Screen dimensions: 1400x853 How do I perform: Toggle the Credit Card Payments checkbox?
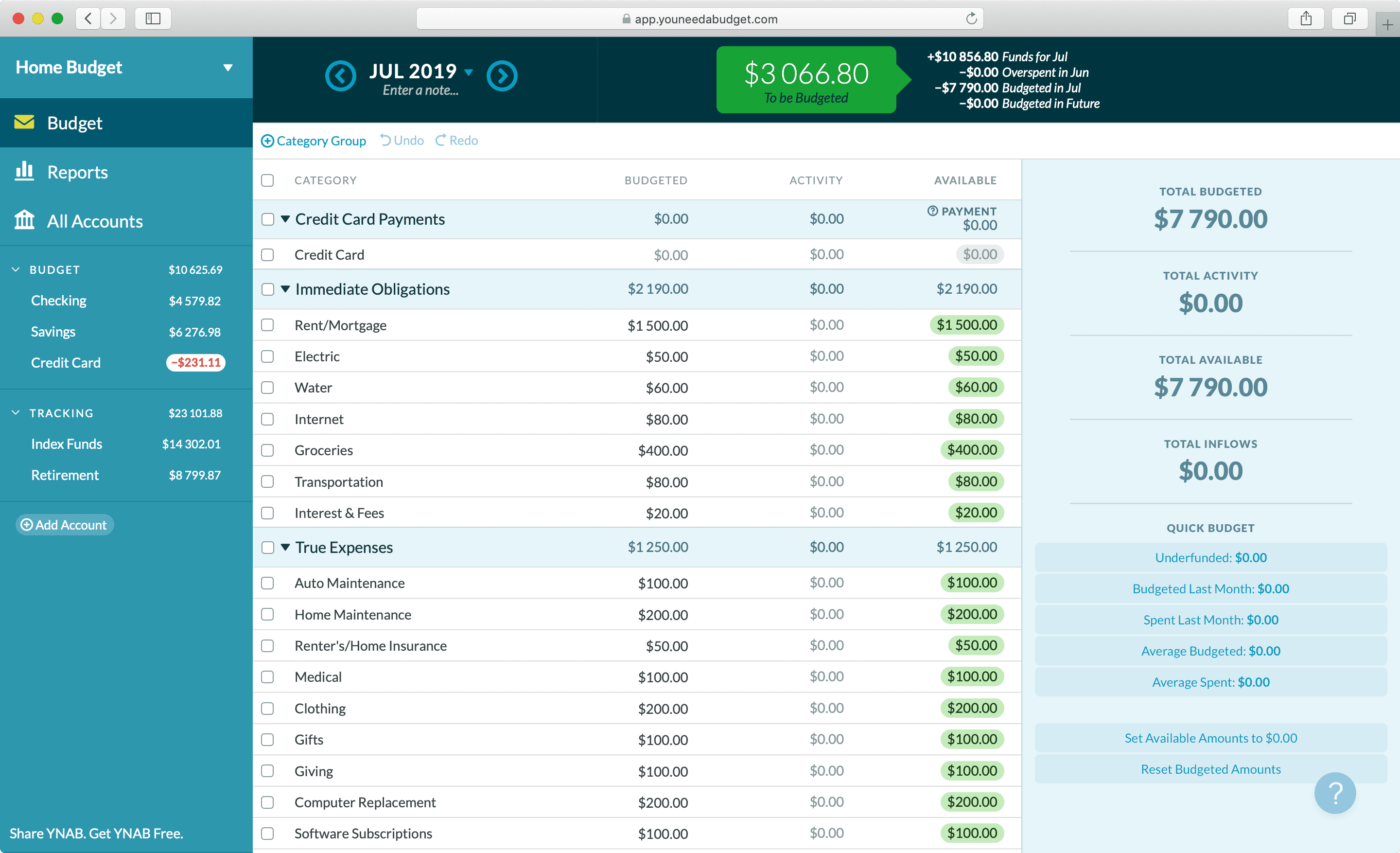pyautogui.click(x=268, y=219)
